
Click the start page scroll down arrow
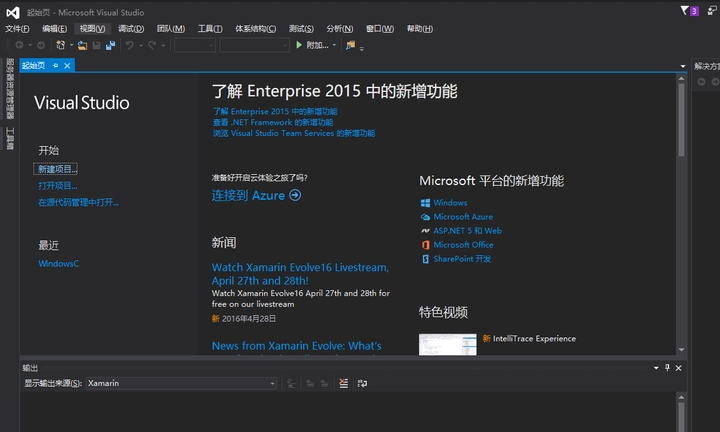point(681,349)
